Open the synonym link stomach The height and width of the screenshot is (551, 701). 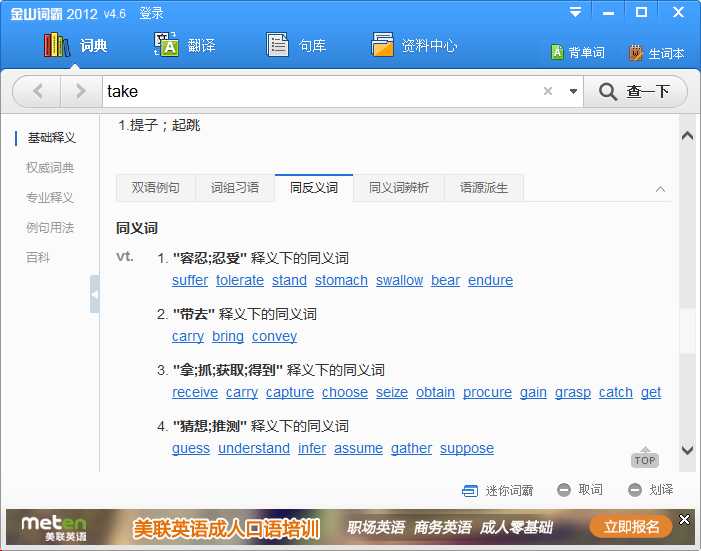[341, 280]
